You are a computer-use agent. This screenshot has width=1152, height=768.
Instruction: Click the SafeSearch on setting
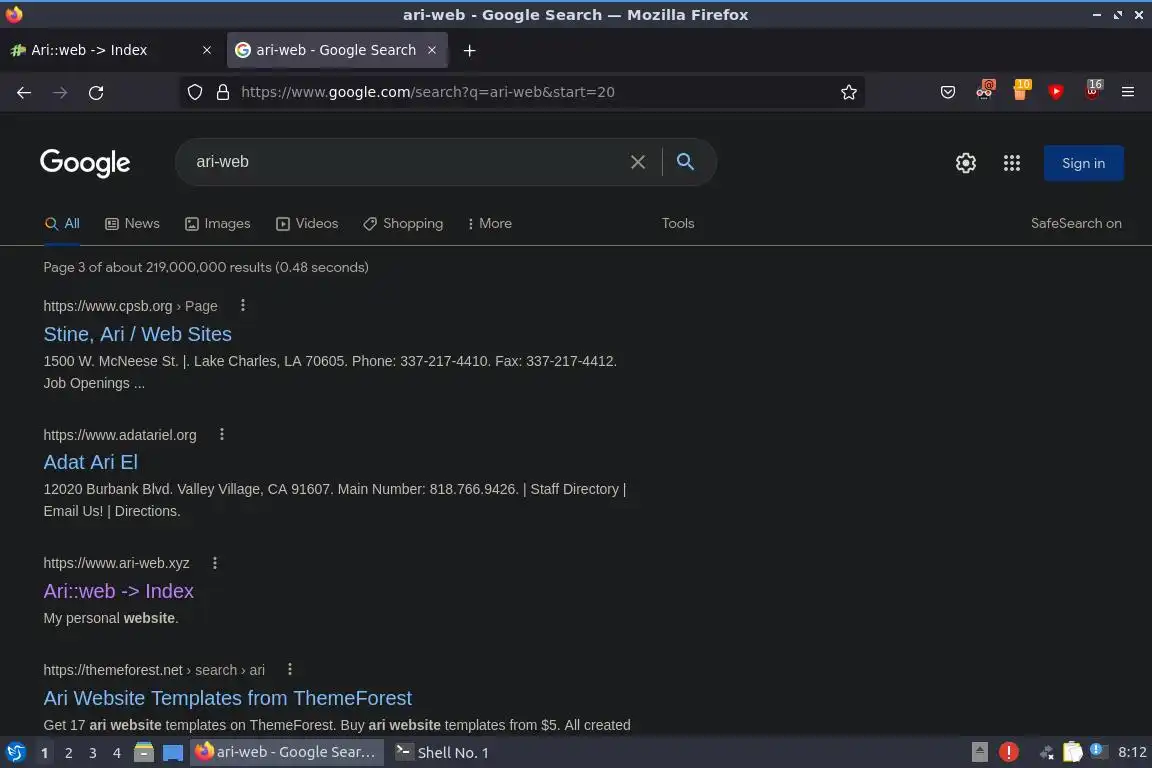pos(1076,223)
